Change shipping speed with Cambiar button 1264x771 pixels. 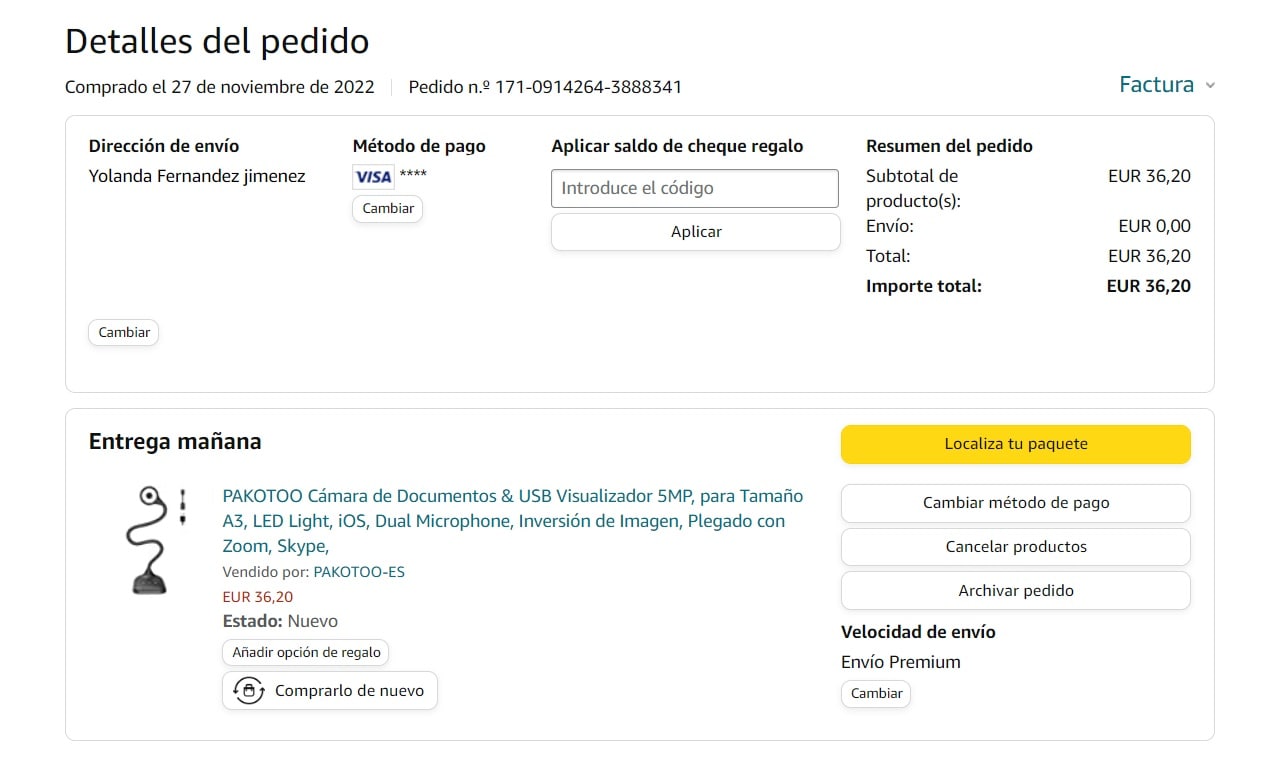pos(876,693)
